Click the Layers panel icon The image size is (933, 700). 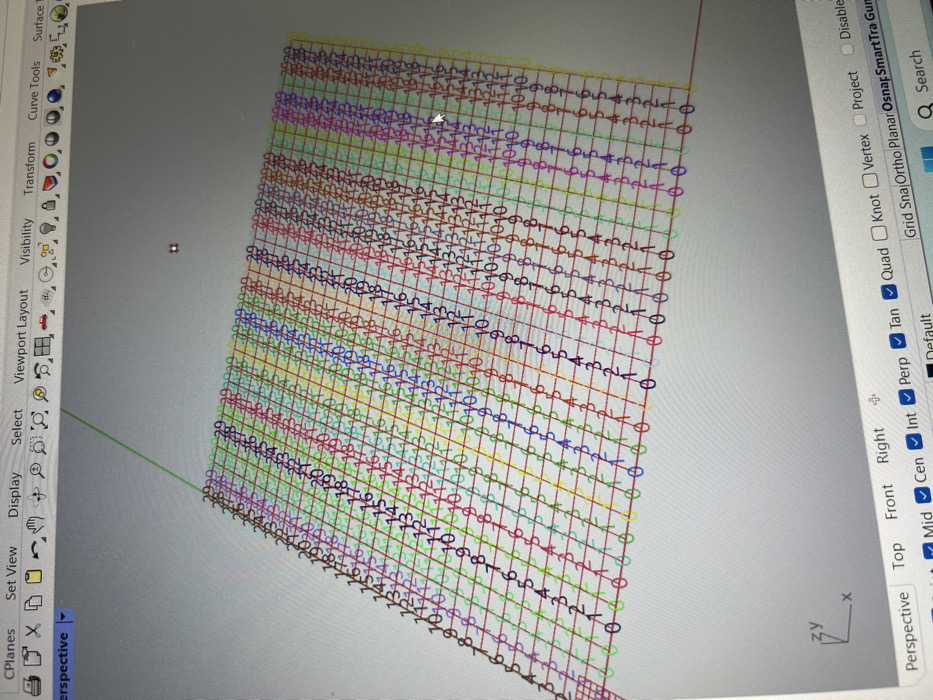(x=51, y=183)
